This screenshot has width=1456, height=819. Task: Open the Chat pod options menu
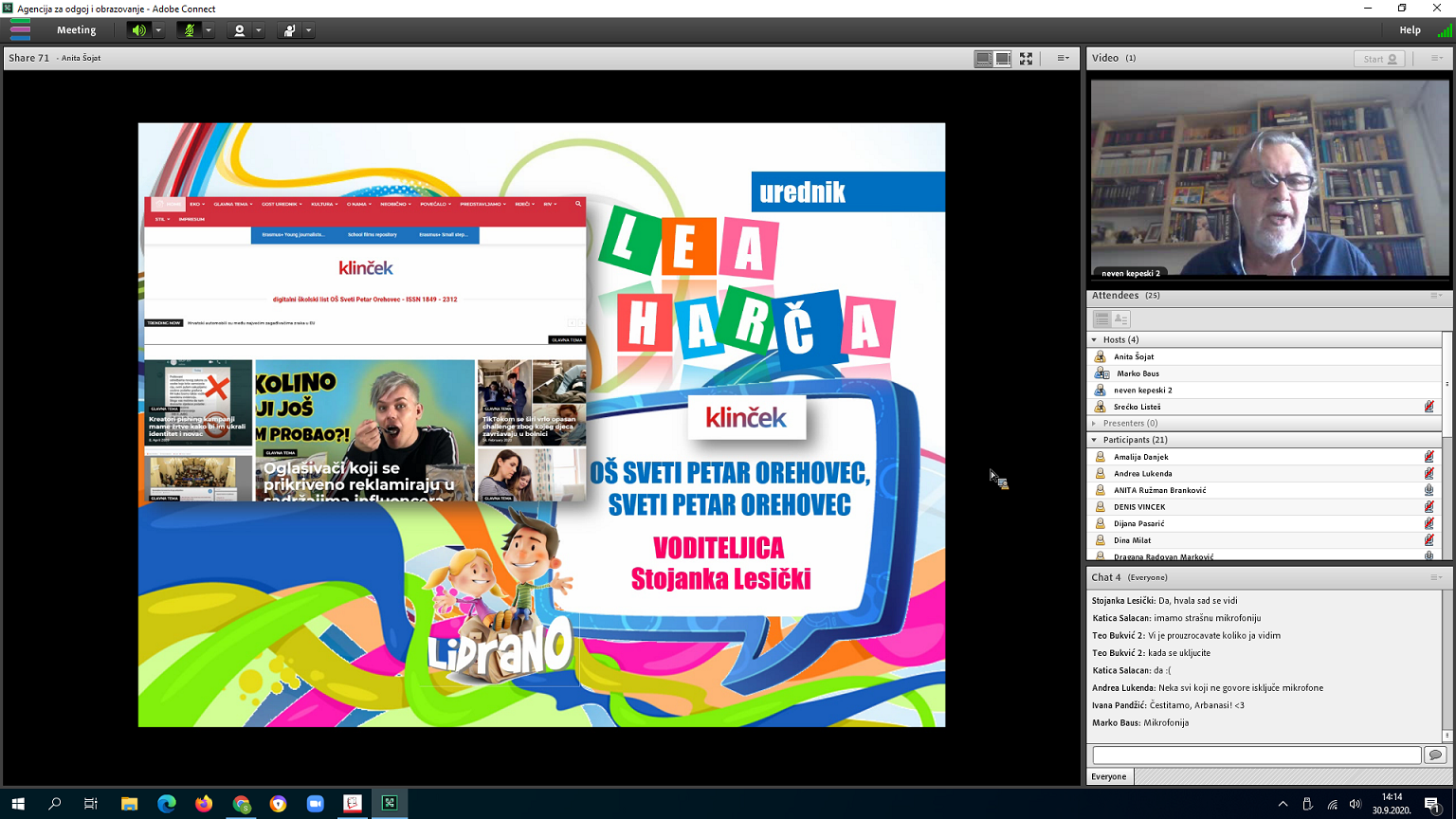click(x=1436, y=577)
